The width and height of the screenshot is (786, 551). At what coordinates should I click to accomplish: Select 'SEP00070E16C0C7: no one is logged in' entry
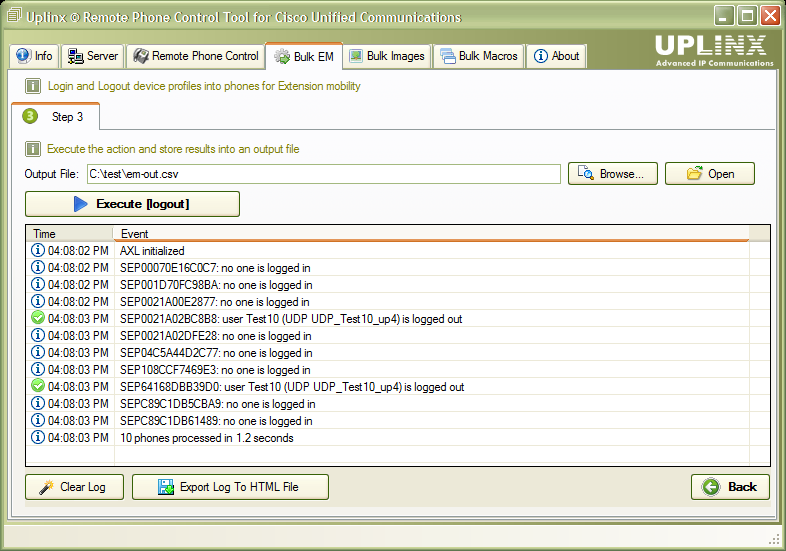pos(215,268)
